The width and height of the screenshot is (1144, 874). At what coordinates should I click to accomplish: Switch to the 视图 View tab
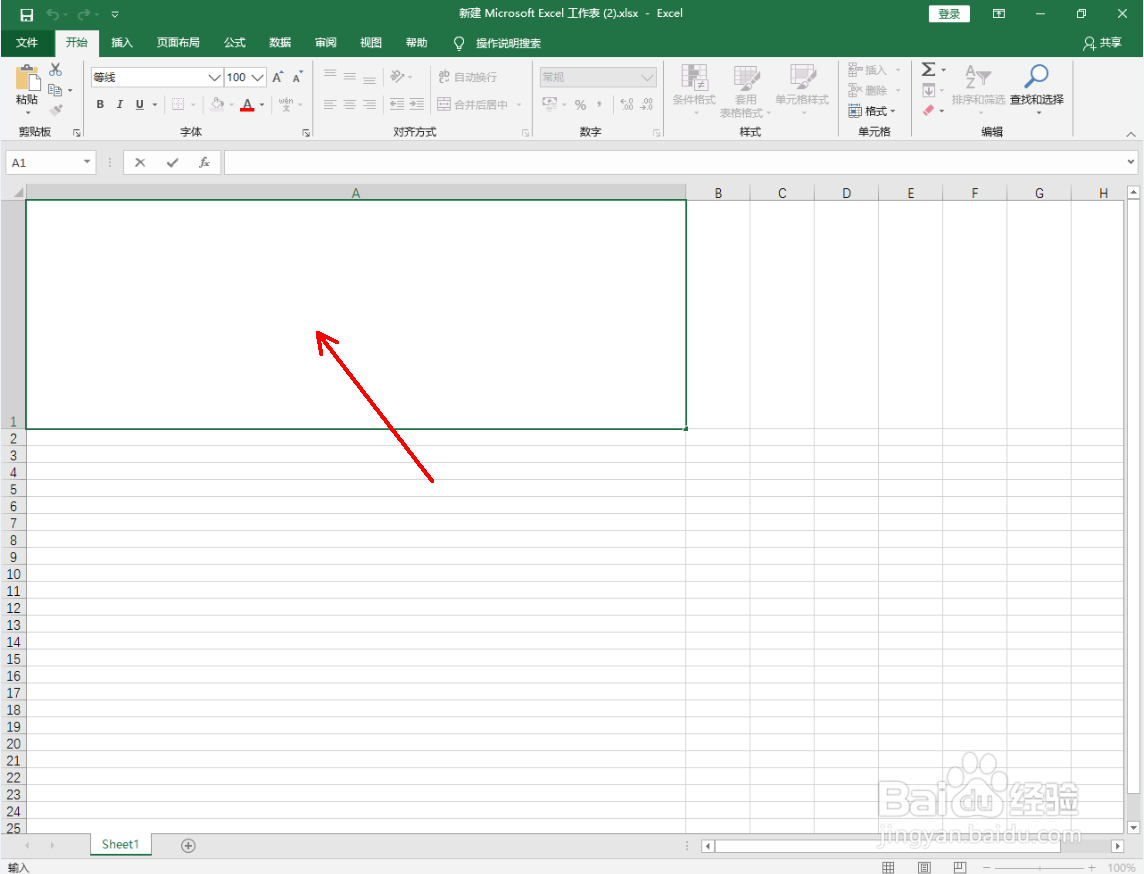[371, 42]
